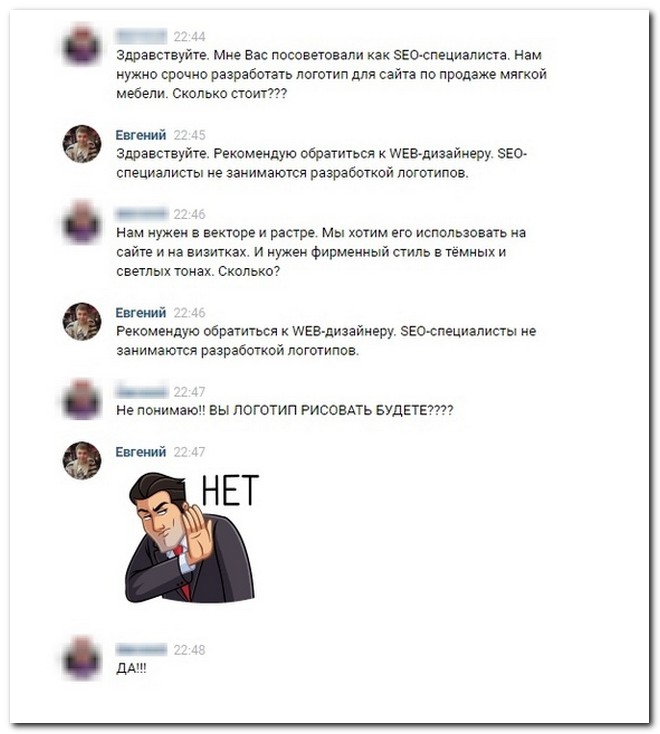Viewport: 660px width, 734px height.
Task: Click the 22:45 timestamp next to Евгений
Action: (x=190, y=135)
